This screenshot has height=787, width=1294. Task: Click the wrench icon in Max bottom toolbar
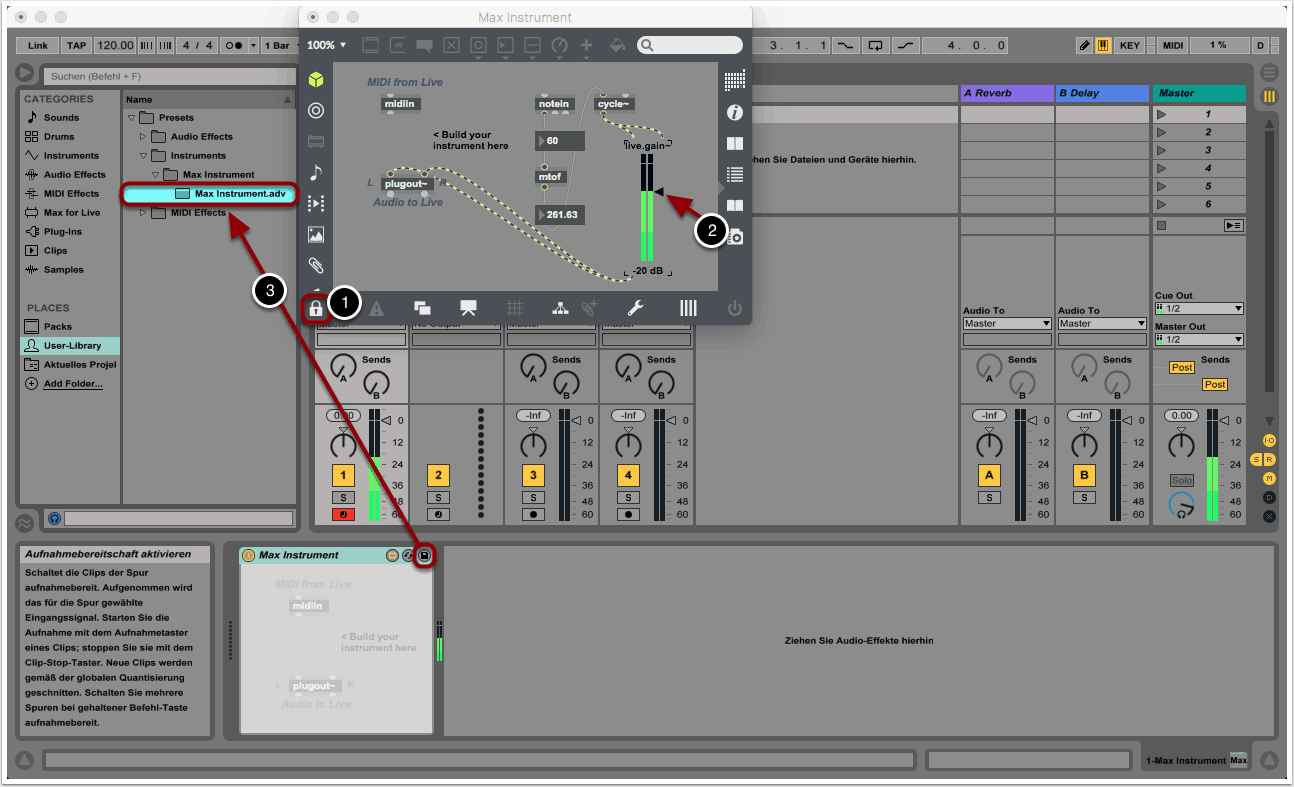click(x=635, y=308)
